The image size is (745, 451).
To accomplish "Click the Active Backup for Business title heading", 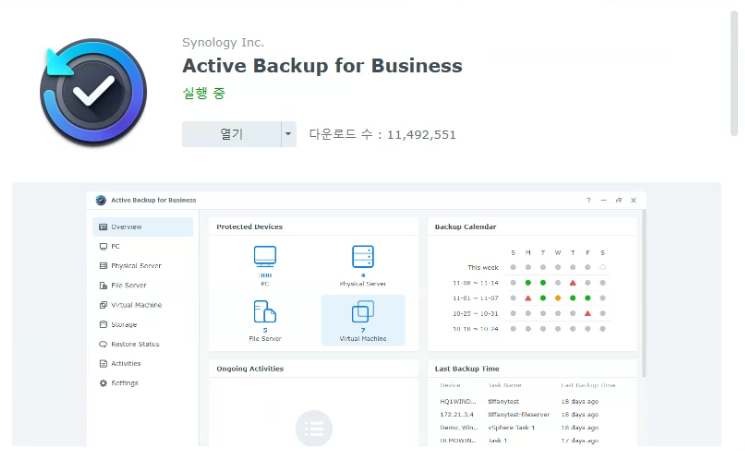I will pos(322,66).
